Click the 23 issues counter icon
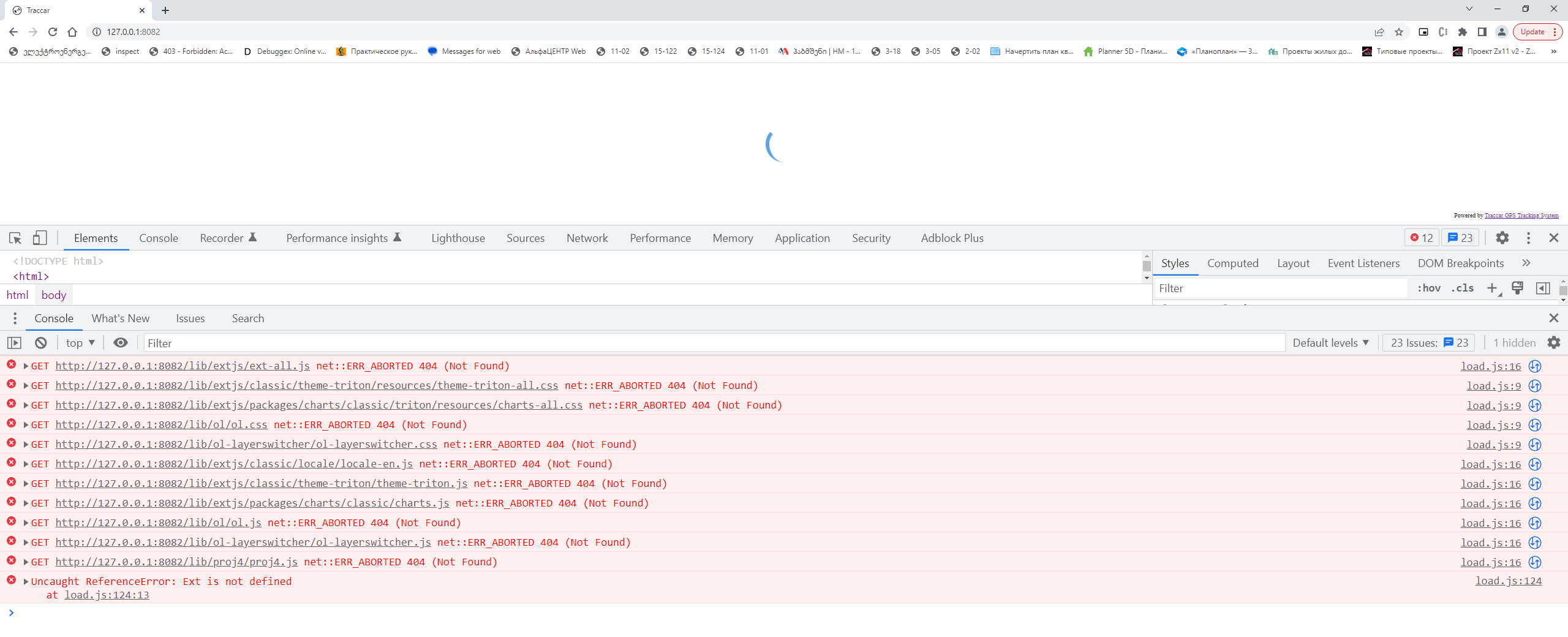The height and width of the screenshot is (637, 1568). click(x=1460, y=238)
